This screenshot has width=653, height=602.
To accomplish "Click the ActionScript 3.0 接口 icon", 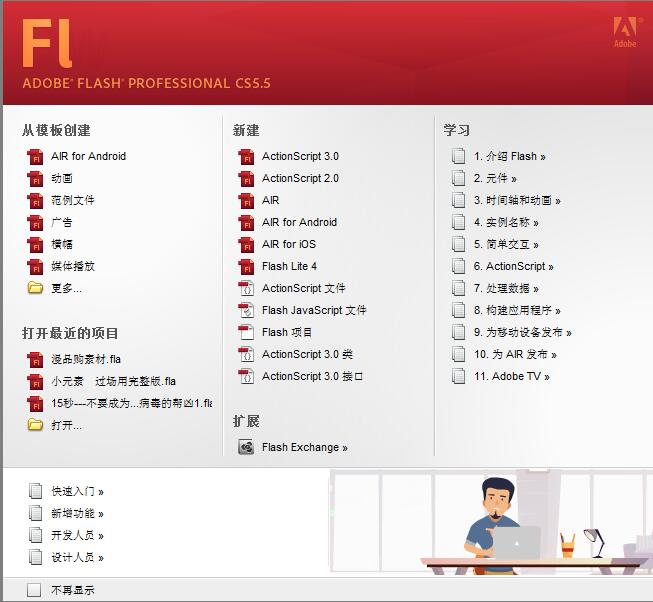I will [246, 377].
